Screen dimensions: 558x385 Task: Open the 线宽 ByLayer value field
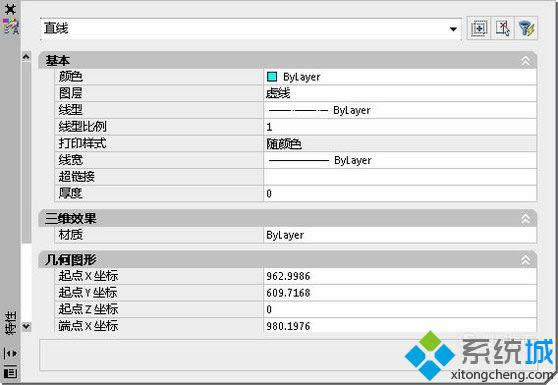click(x=400, y=160)
